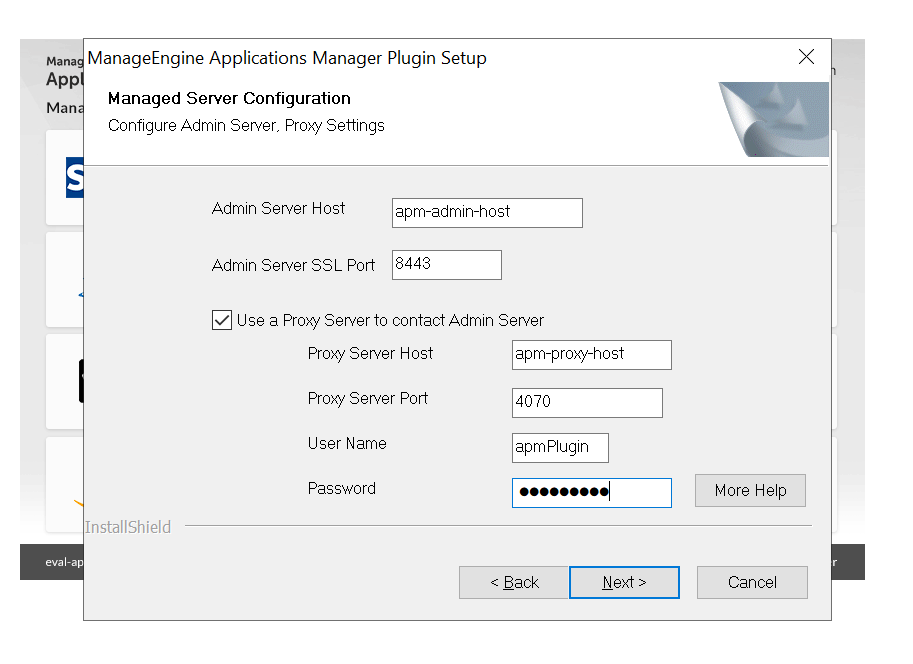Open More Help button
Screen dimensions: 913x664
coord(750,490)
